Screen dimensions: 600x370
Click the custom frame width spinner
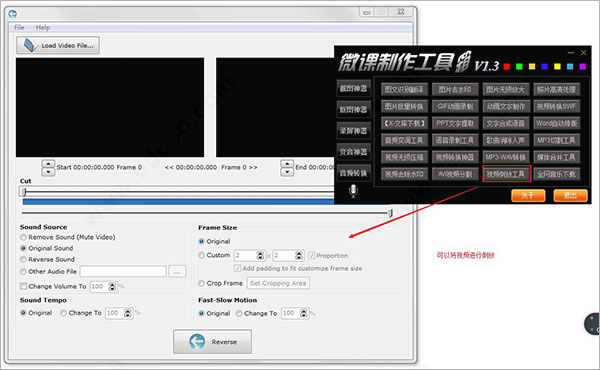coord(260,255)
